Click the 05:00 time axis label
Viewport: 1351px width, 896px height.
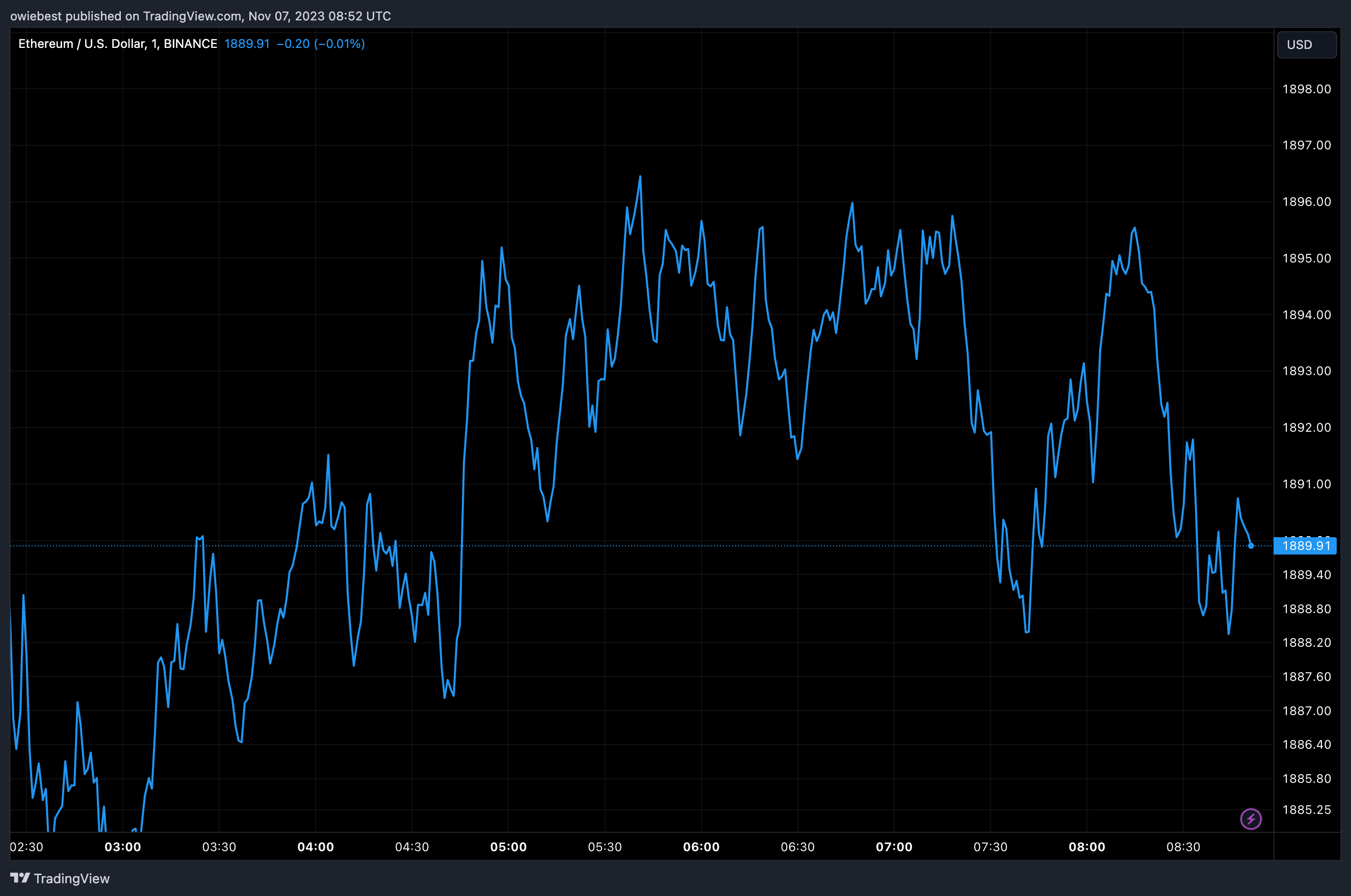tap(508, 847)
